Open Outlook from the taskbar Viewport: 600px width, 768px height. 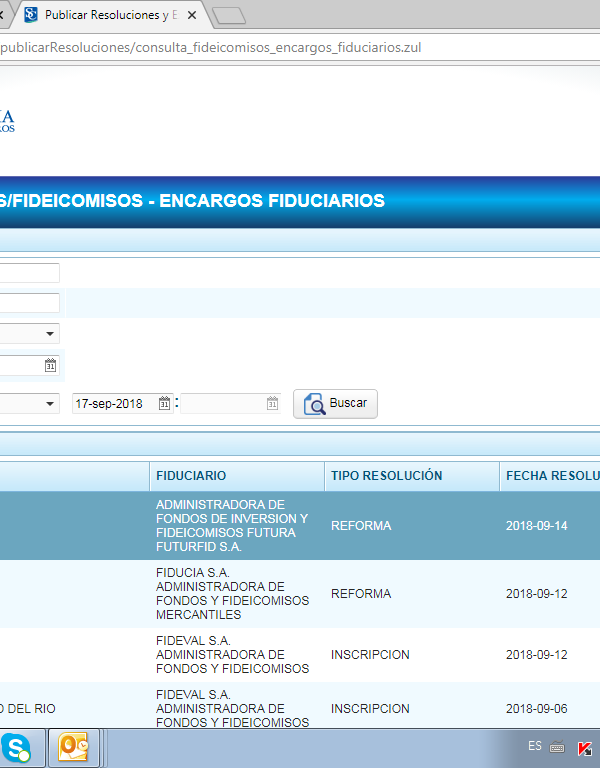(x=73, y=748)
